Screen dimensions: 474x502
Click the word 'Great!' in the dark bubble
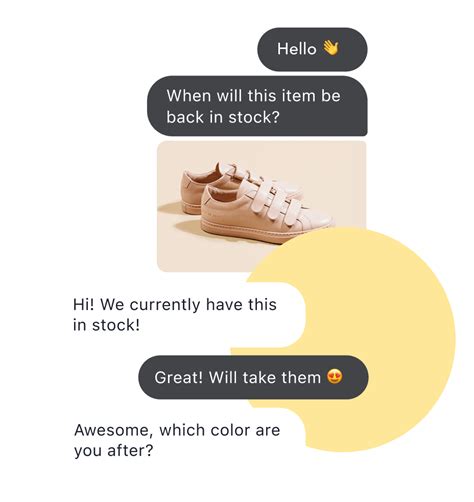pyautogui.click(x=179, y=378)
